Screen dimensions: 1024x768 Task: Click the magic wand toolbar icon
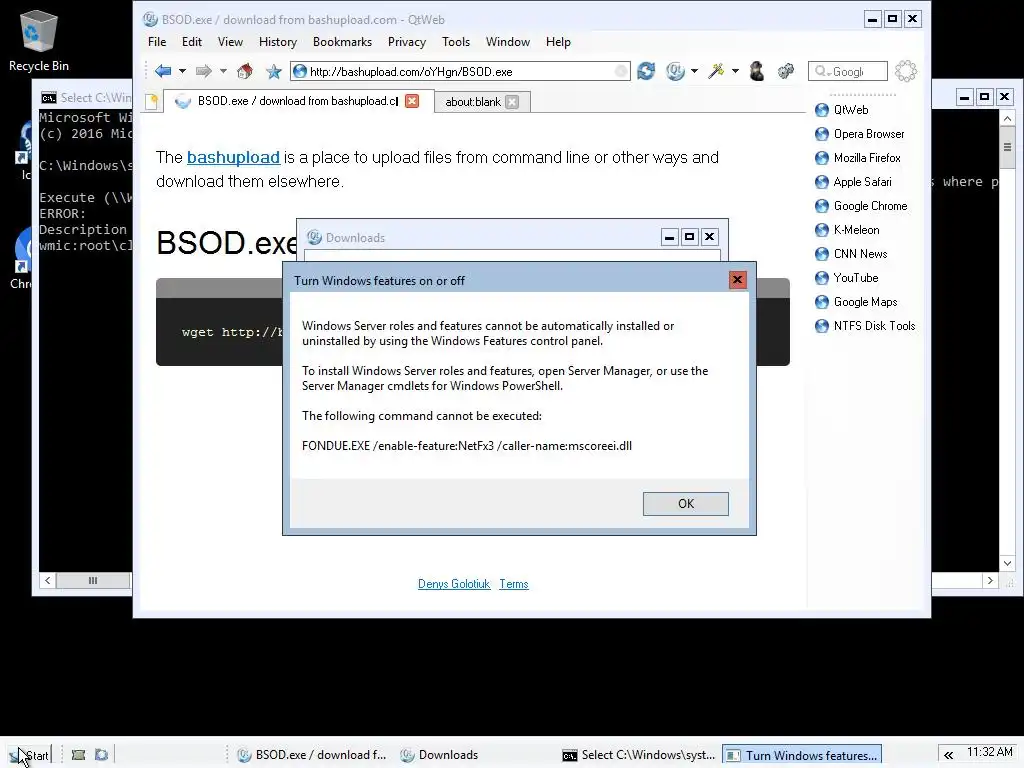point(716,71)
